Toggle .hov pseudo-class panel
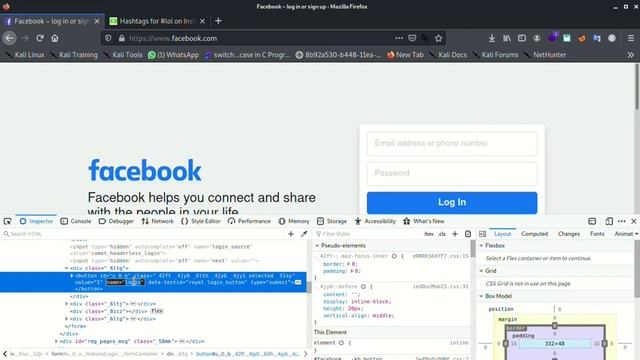This screenshot has width=640, height=360. click(429, 234)
